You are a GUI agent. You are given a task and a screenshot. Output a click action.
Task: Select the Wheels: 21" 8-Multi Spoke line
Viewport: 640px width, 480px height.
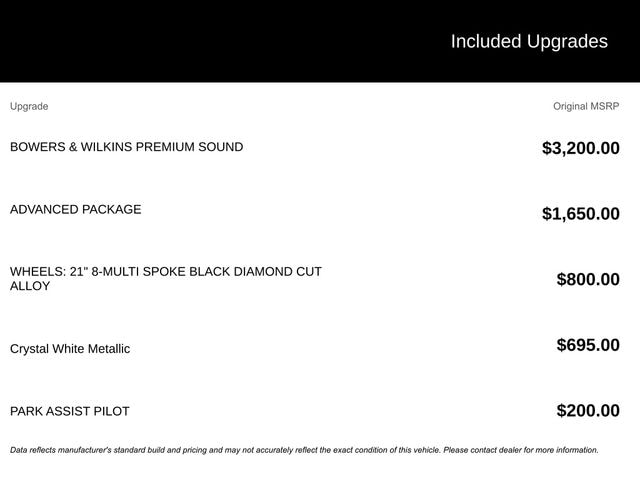tap(166, 271)
